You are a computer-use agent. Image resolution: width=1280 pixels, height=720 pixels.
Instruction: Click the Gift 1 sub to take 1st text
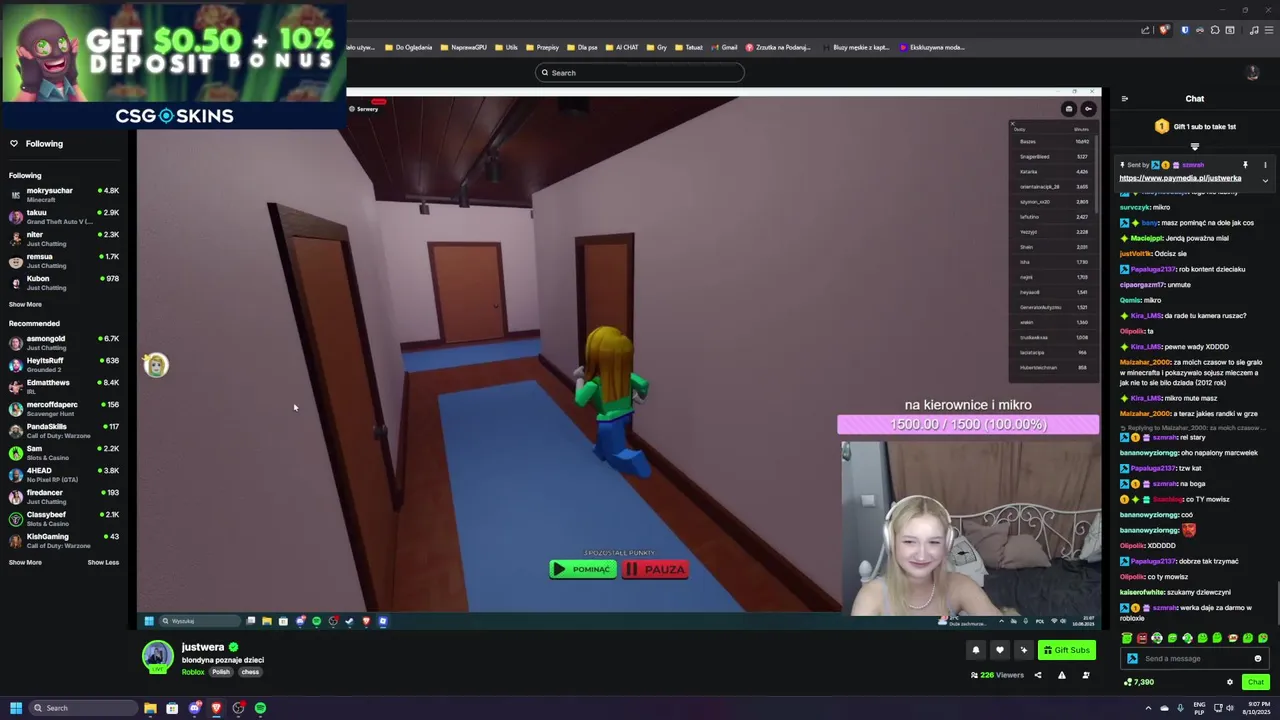click(1204, 127)
